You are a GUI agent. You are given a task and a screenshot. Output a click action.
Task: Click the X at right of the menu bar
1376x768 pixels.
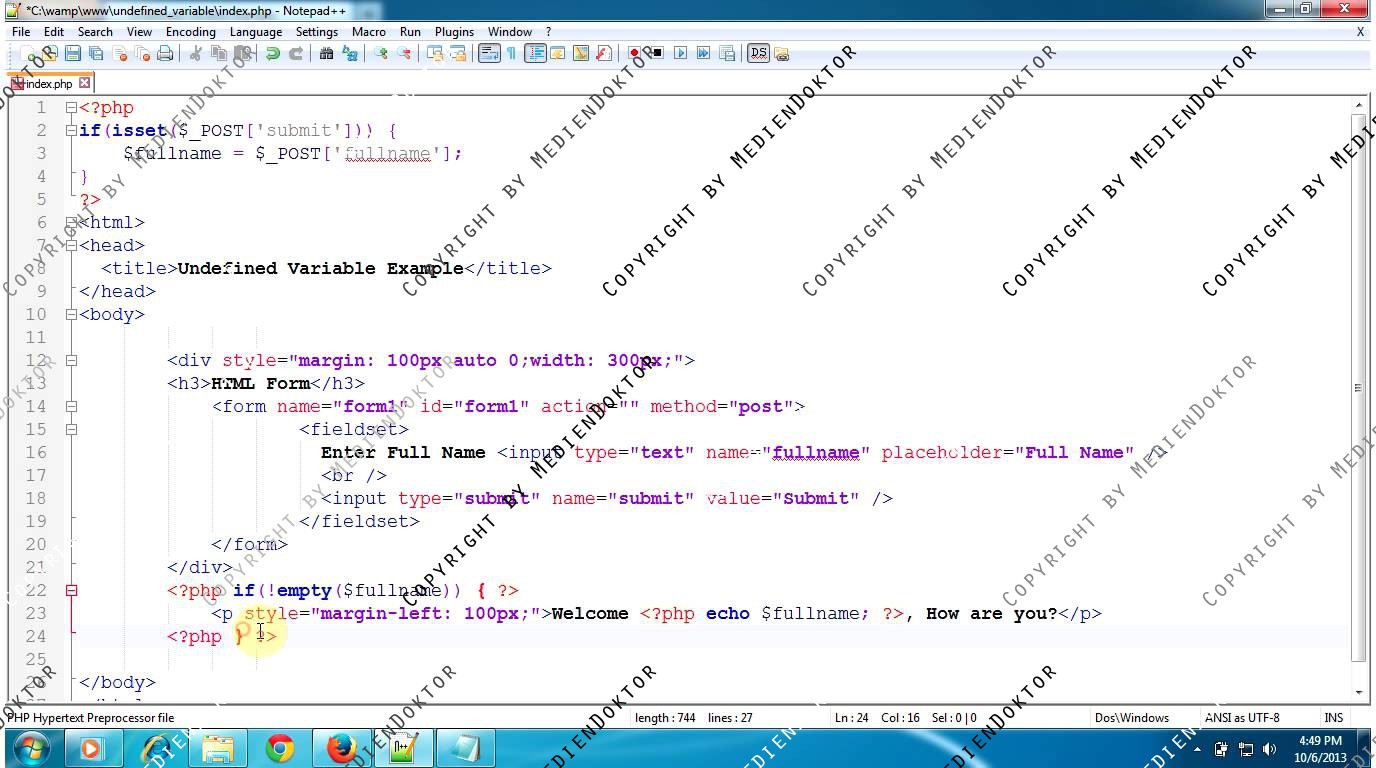click(1360, 32)
